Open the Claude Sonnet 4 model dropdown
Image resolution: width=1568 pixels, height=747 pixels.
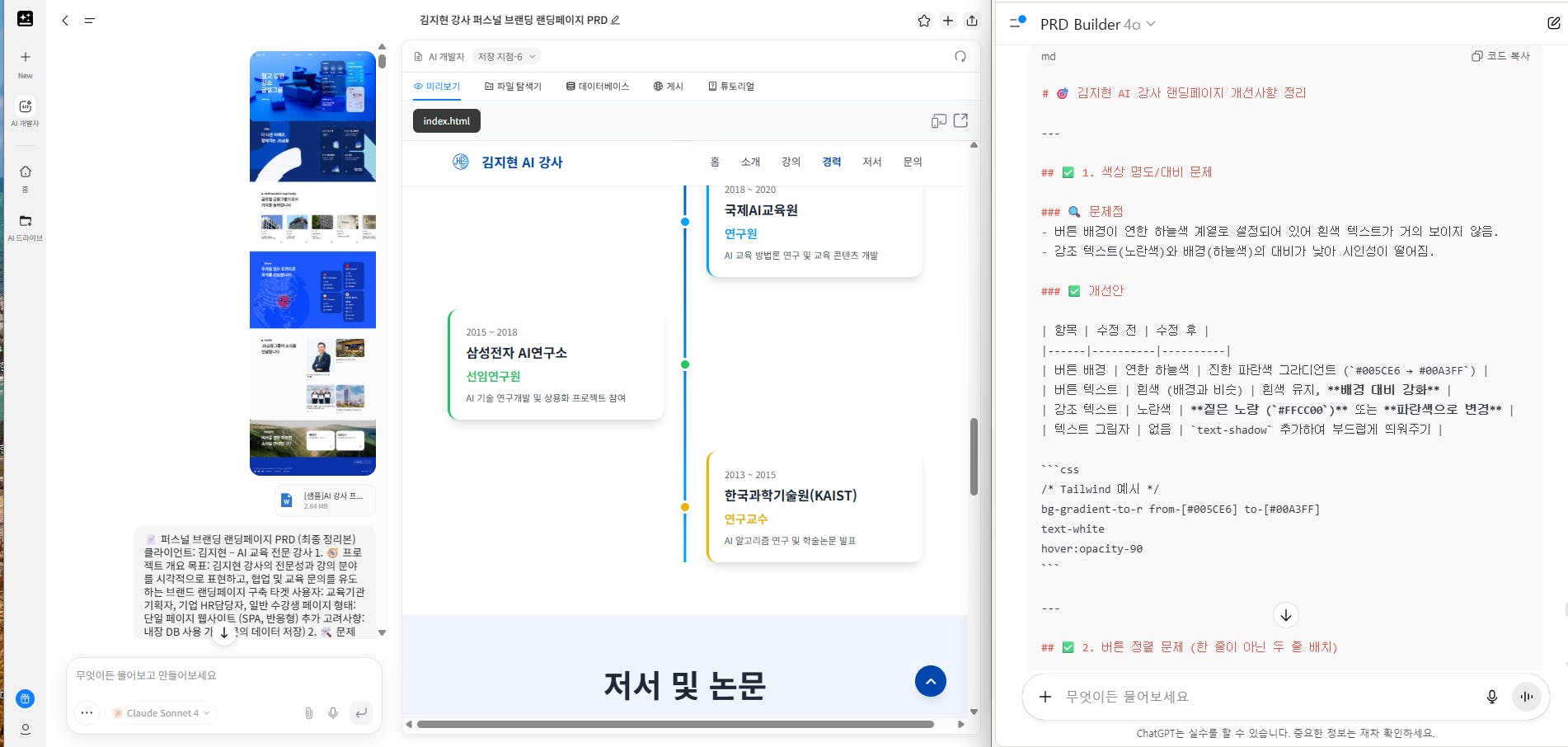161,713
